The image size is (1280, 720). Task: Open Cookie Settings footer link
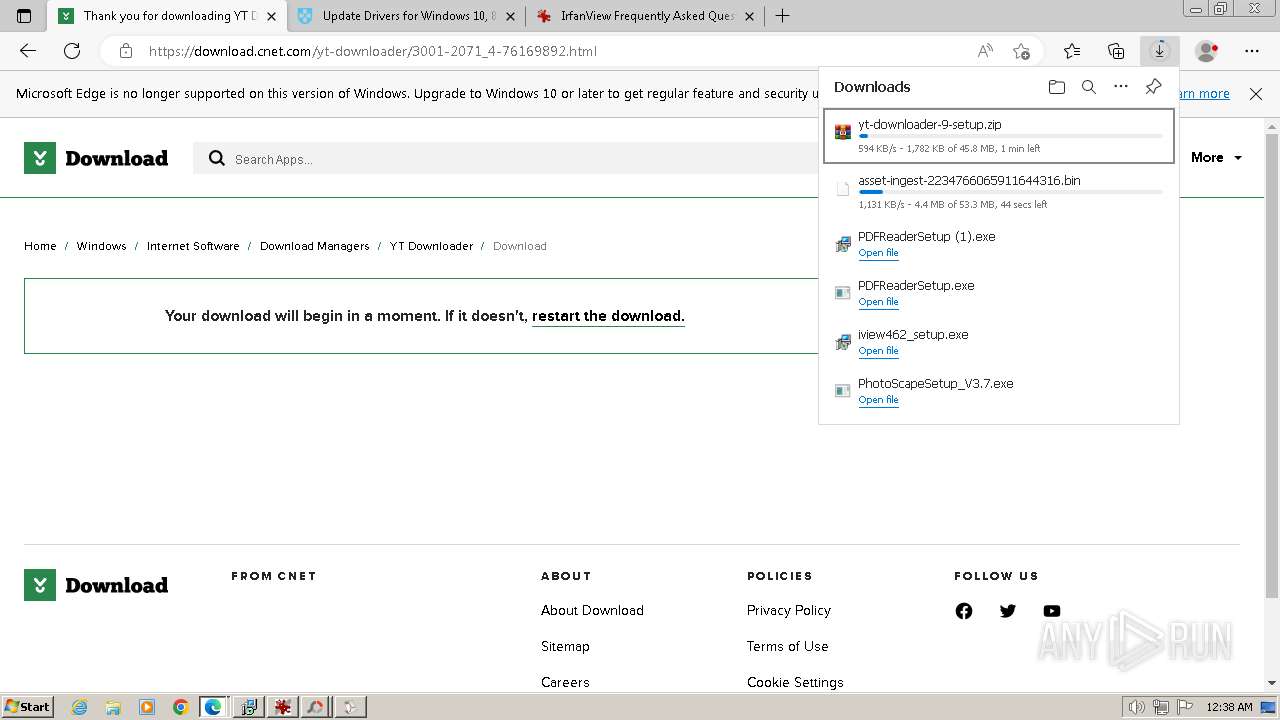click(x=795, y=682)
